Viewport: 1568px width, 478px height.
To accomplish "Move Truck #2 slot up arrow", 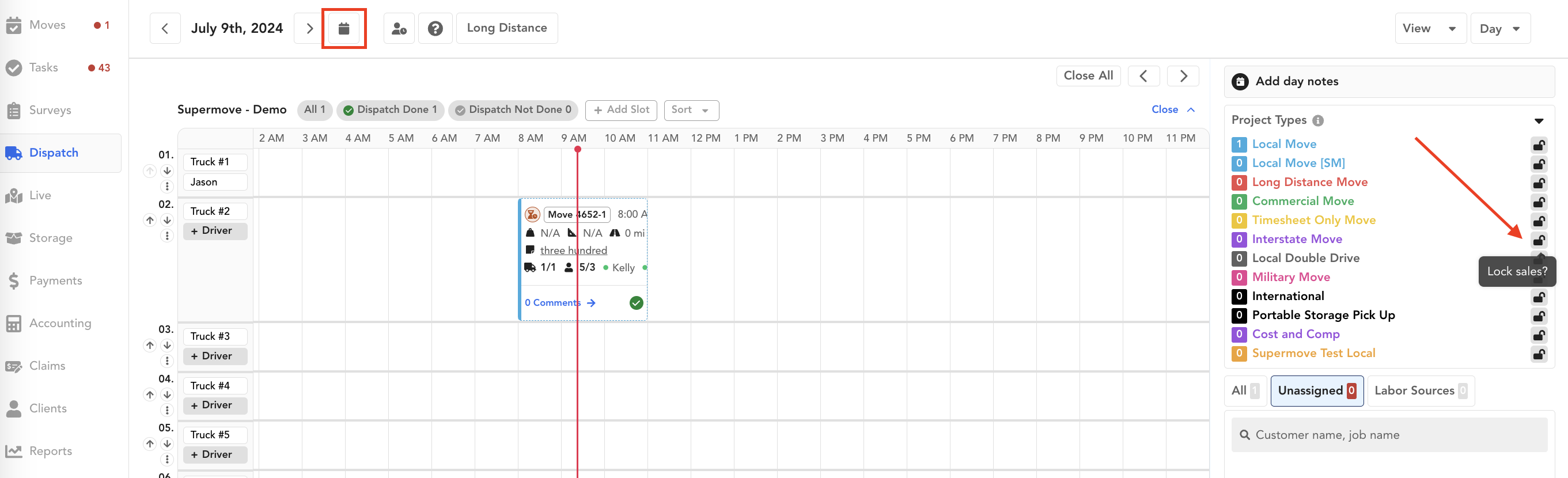I will click(x=150, y=221).
